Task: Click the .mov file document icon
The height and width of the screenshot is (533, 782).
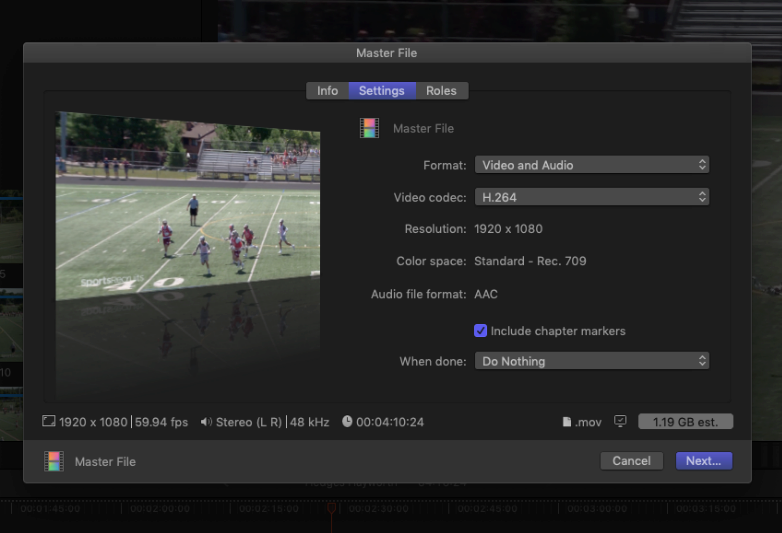Action: tap(567, 422)
